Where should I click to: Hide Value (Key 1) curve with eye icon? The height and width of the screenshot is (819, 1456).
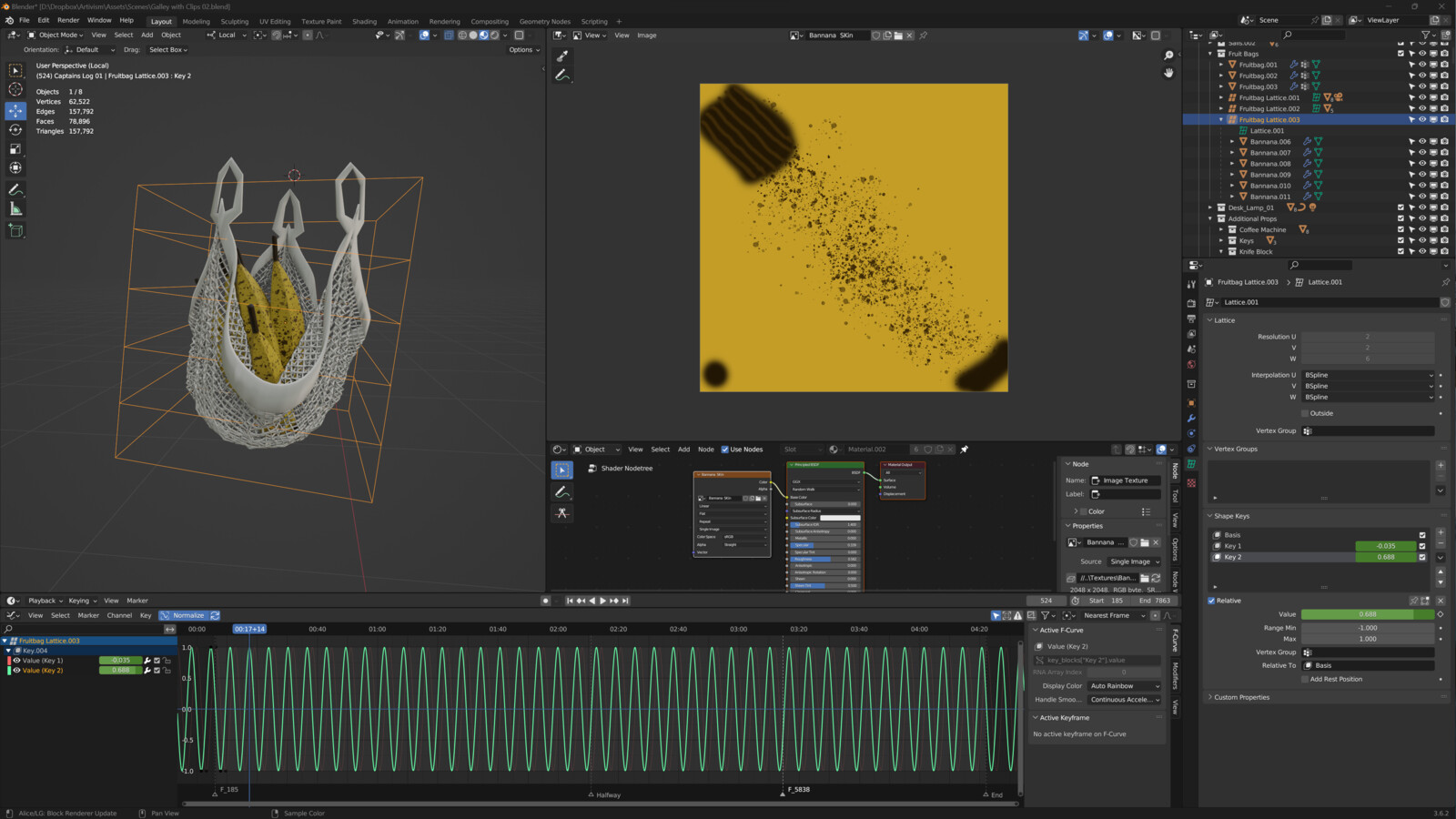pyautogui.click(x=16, y=661)
